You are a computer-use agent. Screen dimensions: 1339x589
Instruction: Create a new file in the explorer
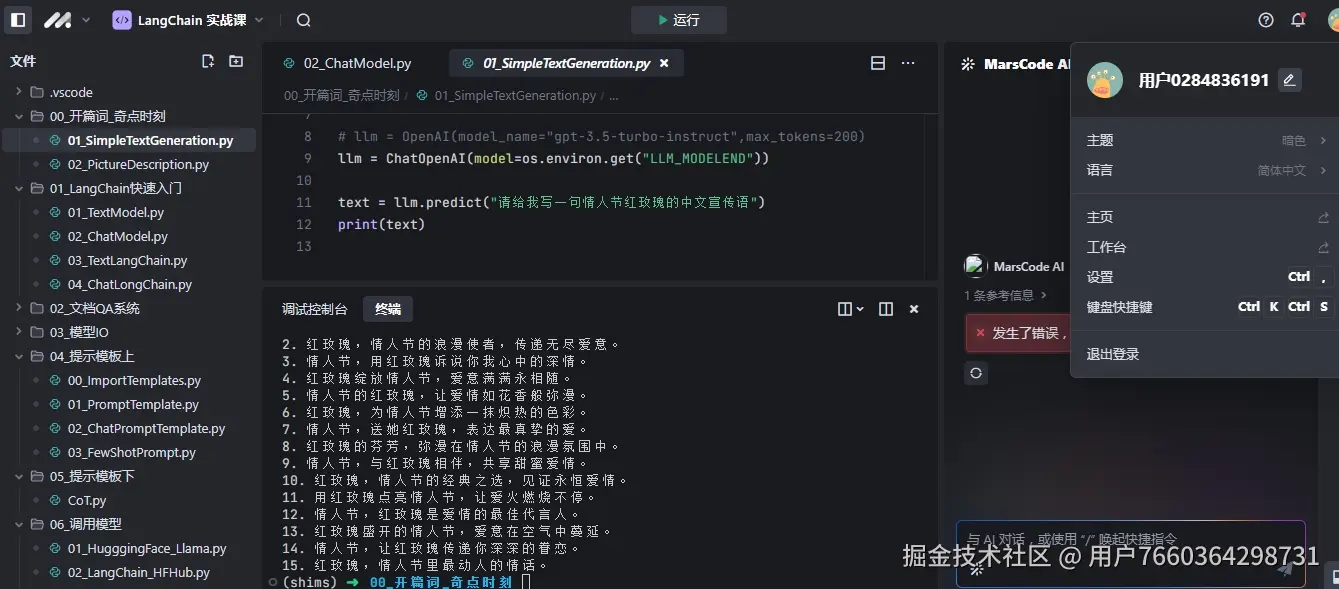point(207,60)
